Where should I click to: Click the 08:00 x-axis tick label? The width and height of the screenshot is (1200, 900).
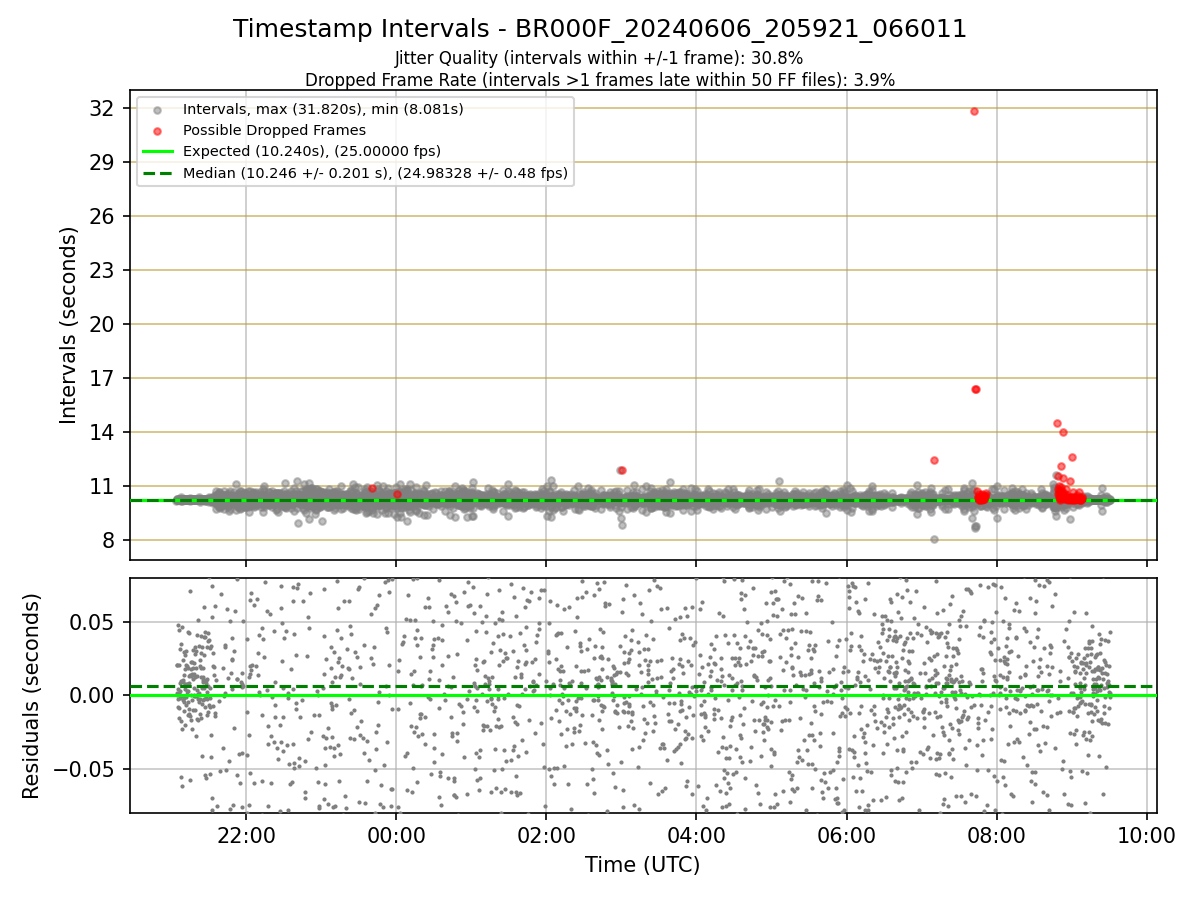pos(997,834)
